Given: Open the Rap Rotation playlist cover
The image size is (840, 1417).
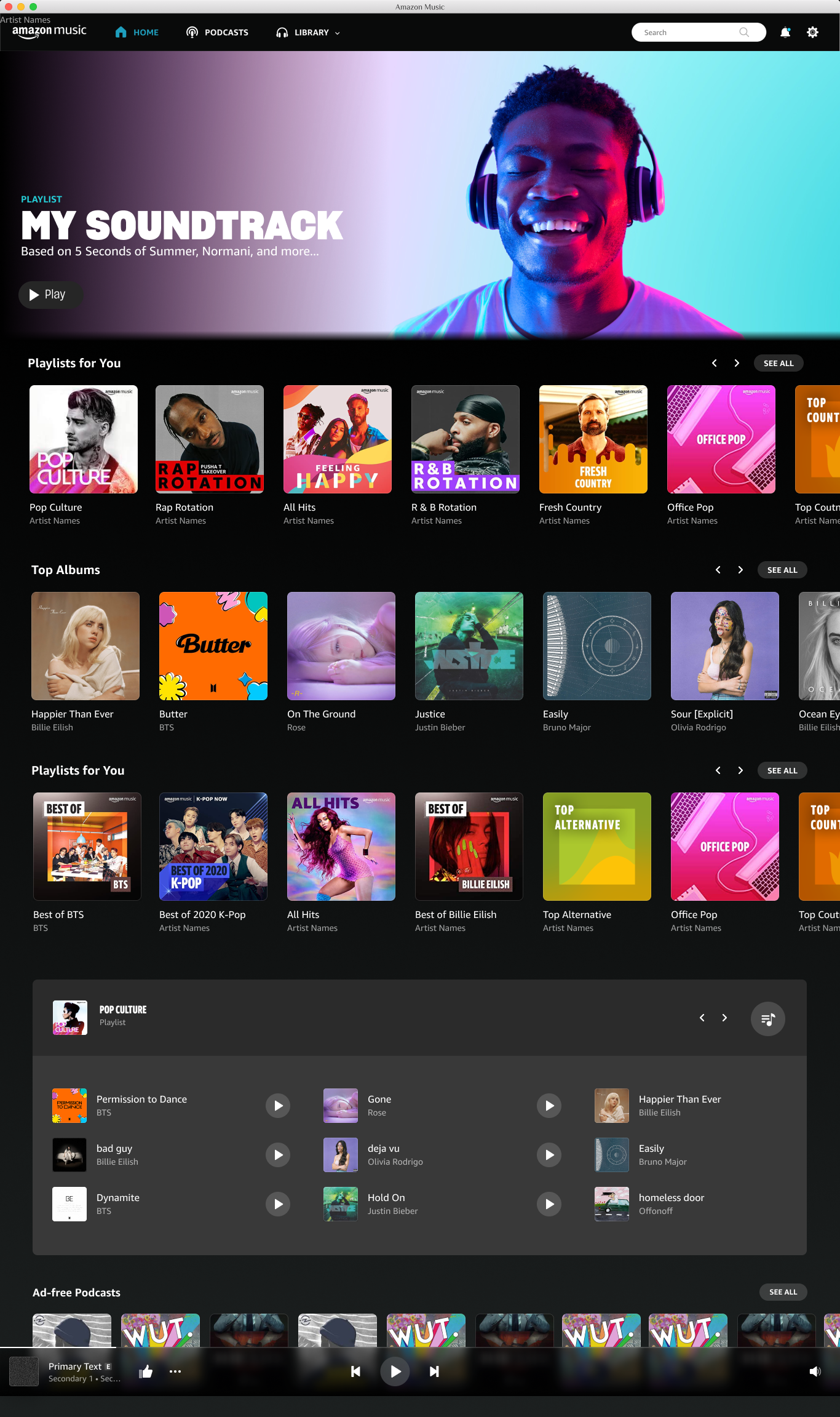Looking at the screenshot, I should (x=210, y=439).
